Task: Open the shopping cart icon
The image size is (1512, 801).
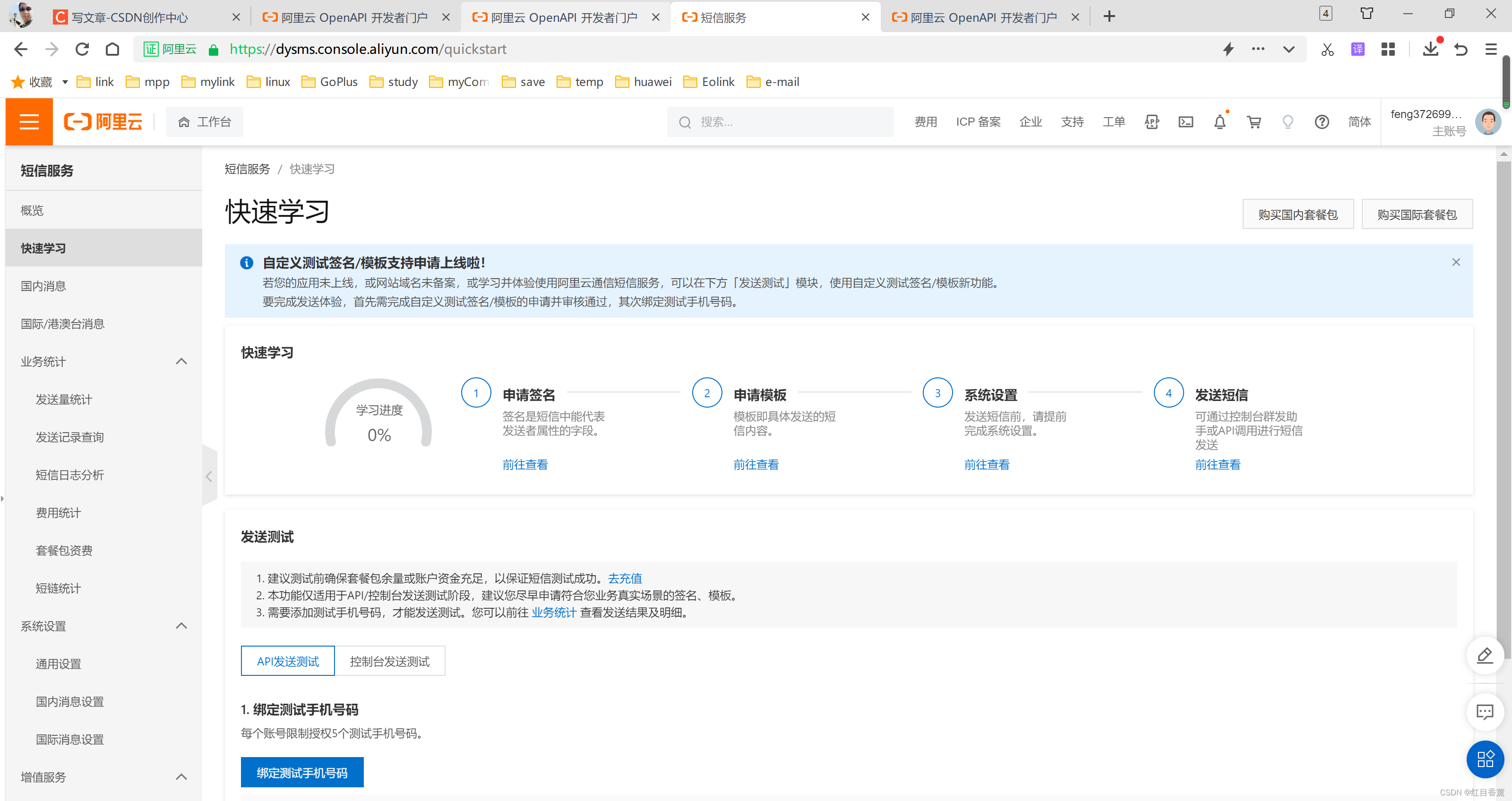Action: click(1254, 121)
